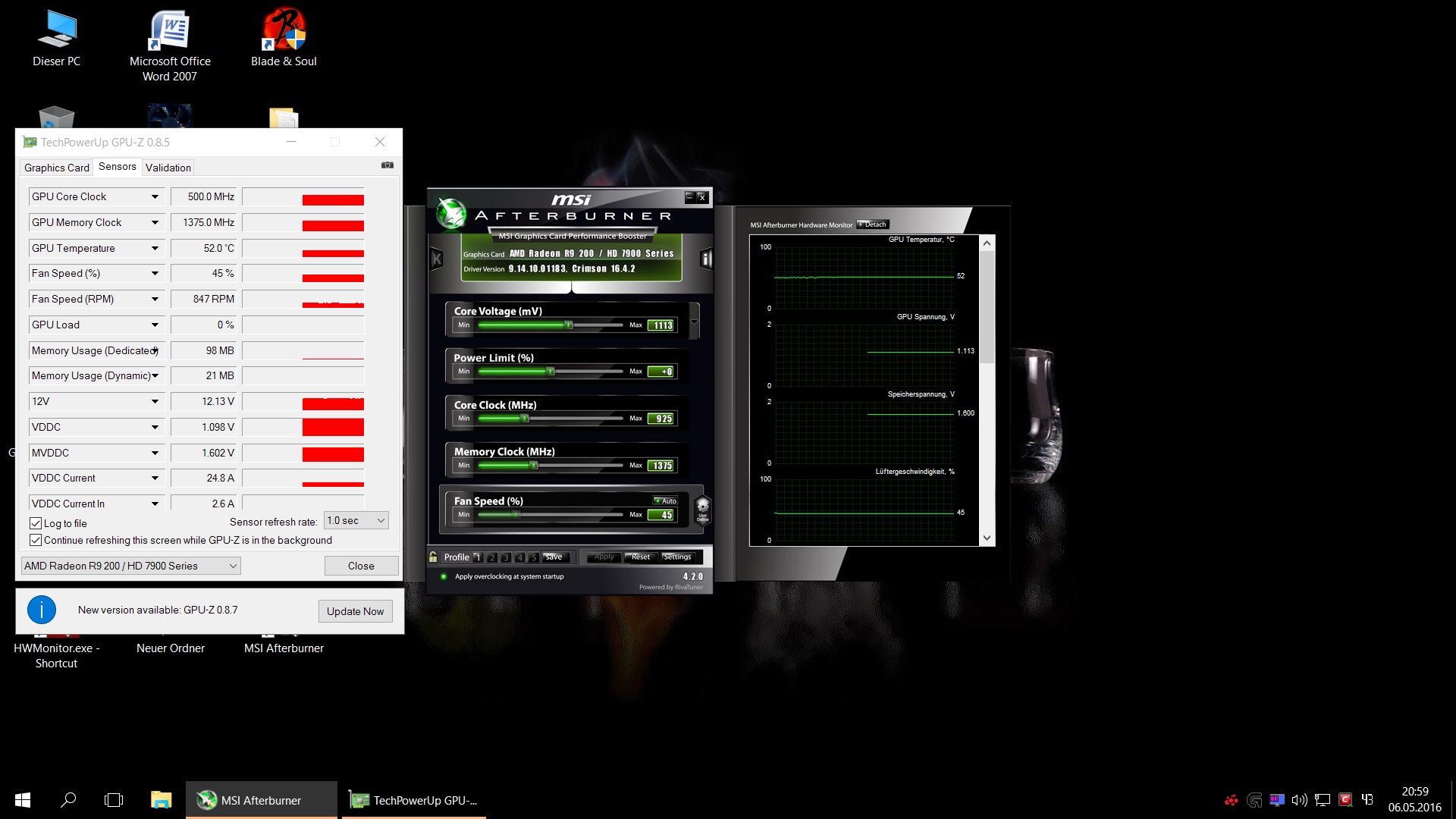
Task: Switch to the Graphics Card tab
Action: click(x=57, y=168)
